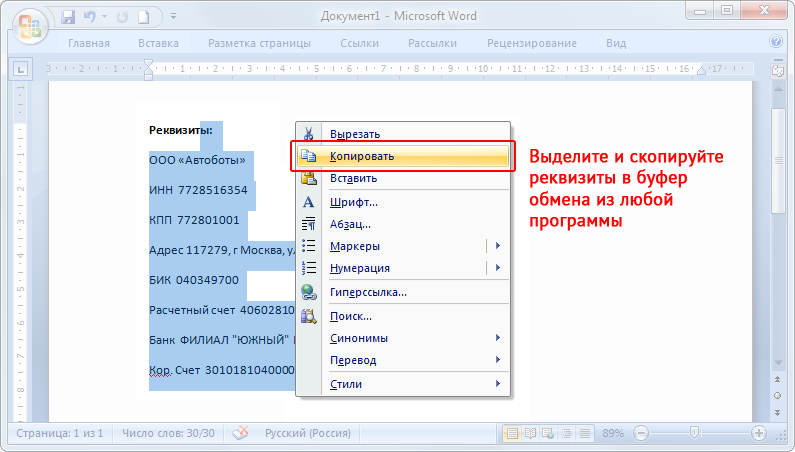Choose Вставить from the context menu
Viewport: 795px width, 452px height.
403,178
